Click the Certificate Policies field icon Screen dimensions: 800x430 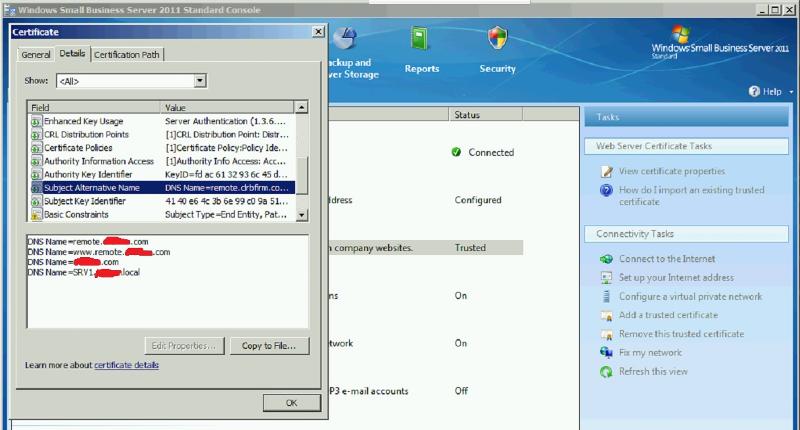pyautogui.click(x=36, y=148)
